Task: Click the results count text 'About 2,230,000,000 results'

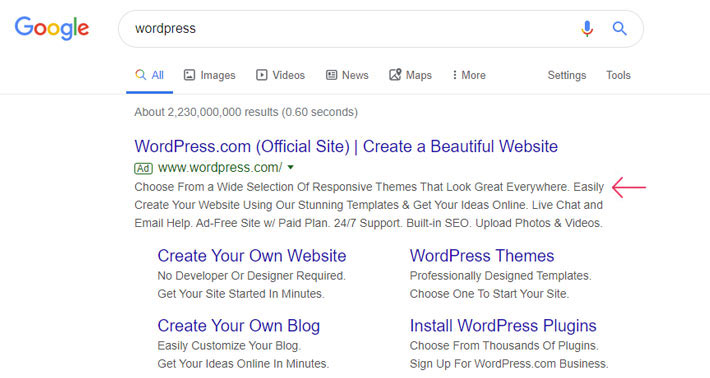Action: click(206, 112)
